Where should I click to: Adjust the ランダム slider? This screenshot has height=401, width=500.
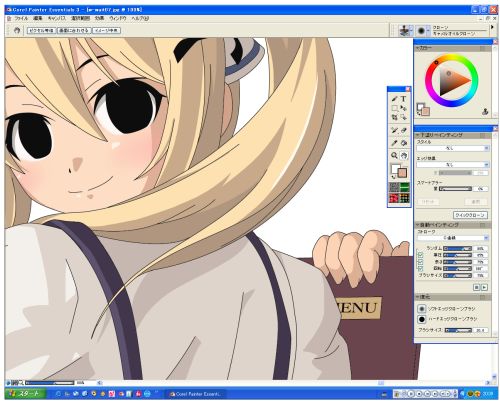pyautogui.click(x=457, y=249)
